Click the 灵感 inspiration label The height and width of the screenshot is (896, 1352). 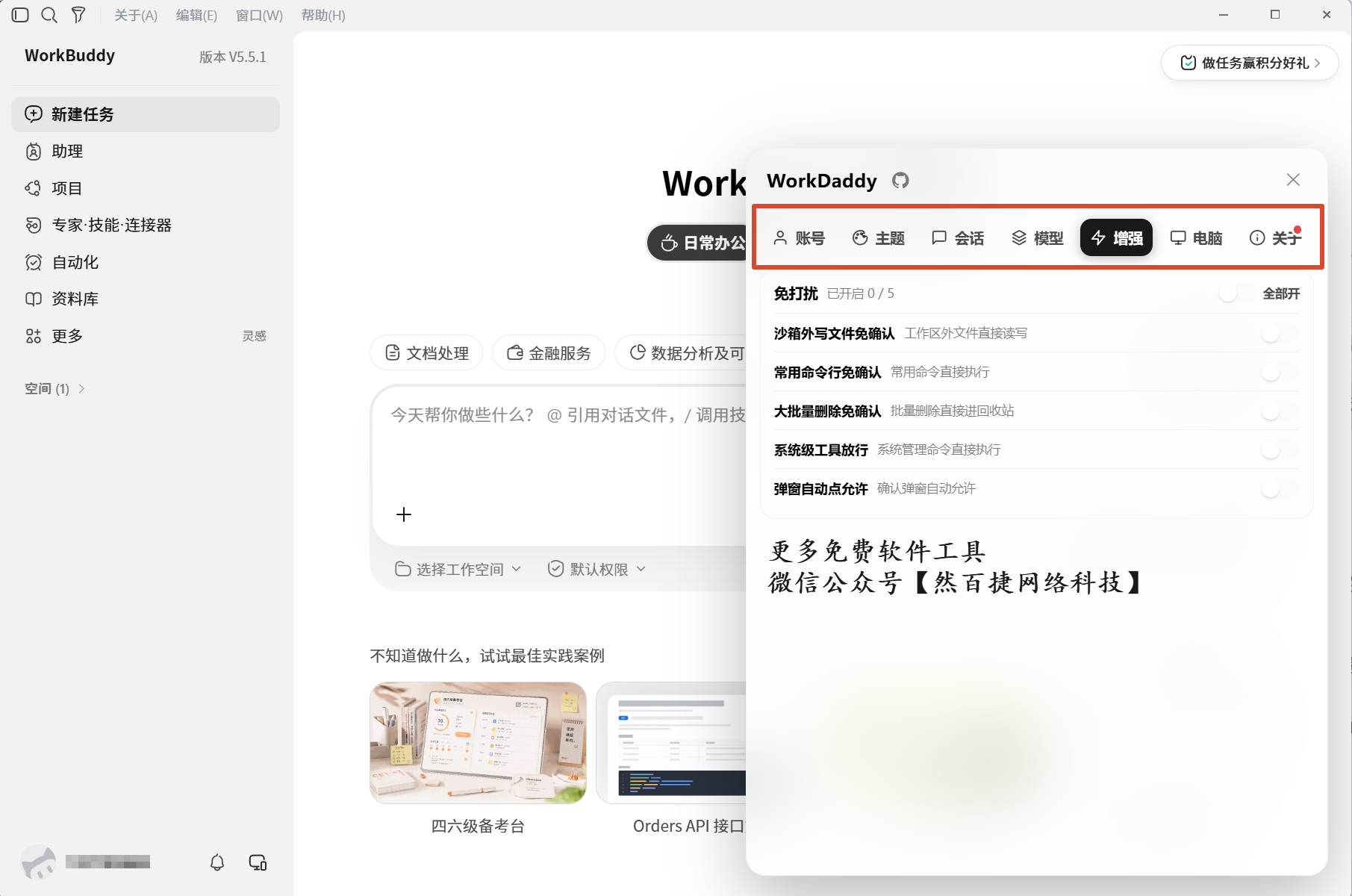[254, 336]
